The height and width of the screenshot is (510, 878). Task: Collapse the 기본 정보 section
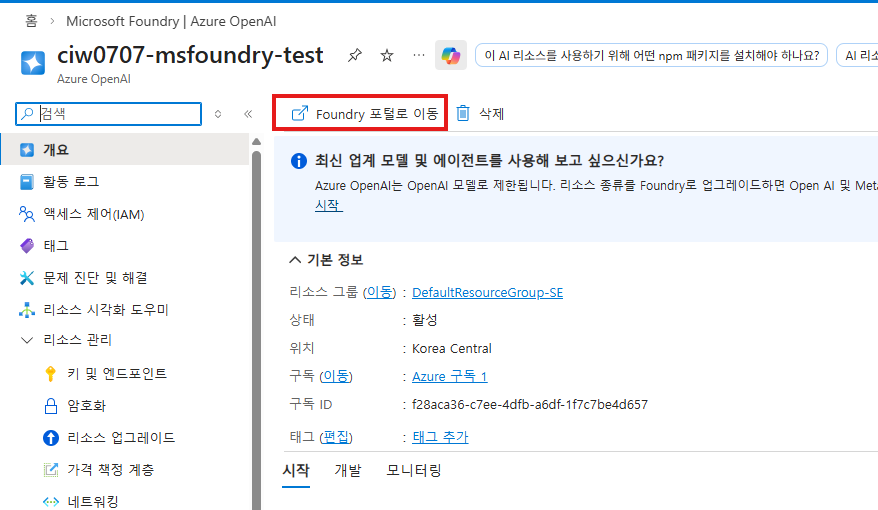click(x=295, y=260)
